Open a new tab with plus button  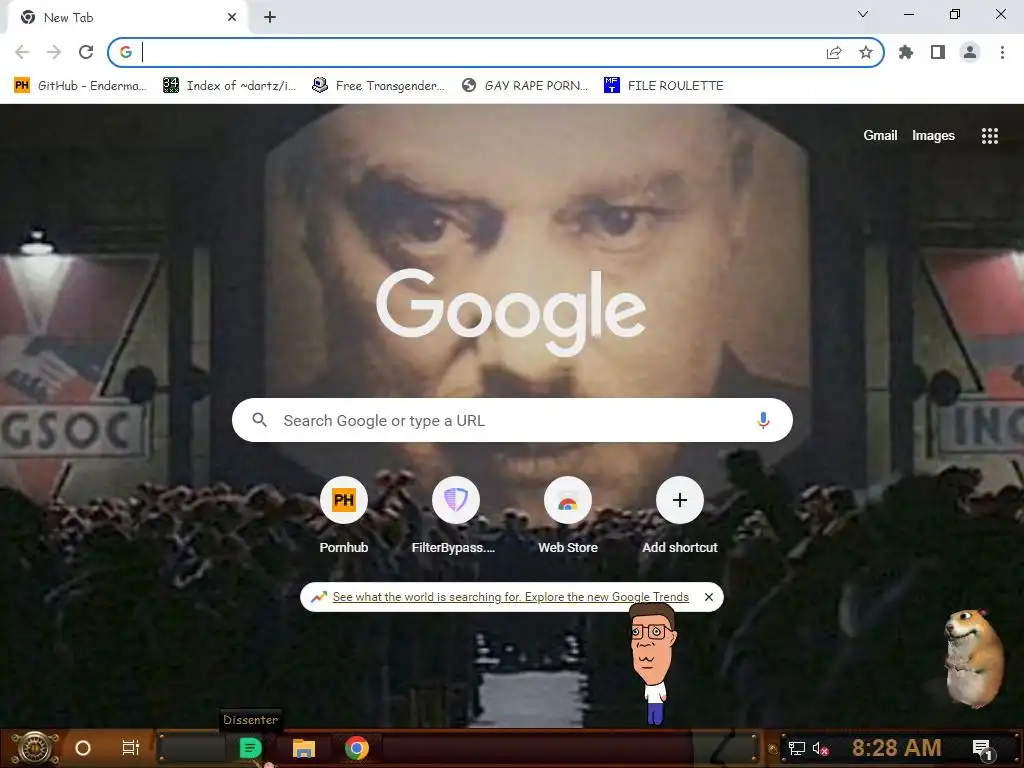[x=270, y=18]
